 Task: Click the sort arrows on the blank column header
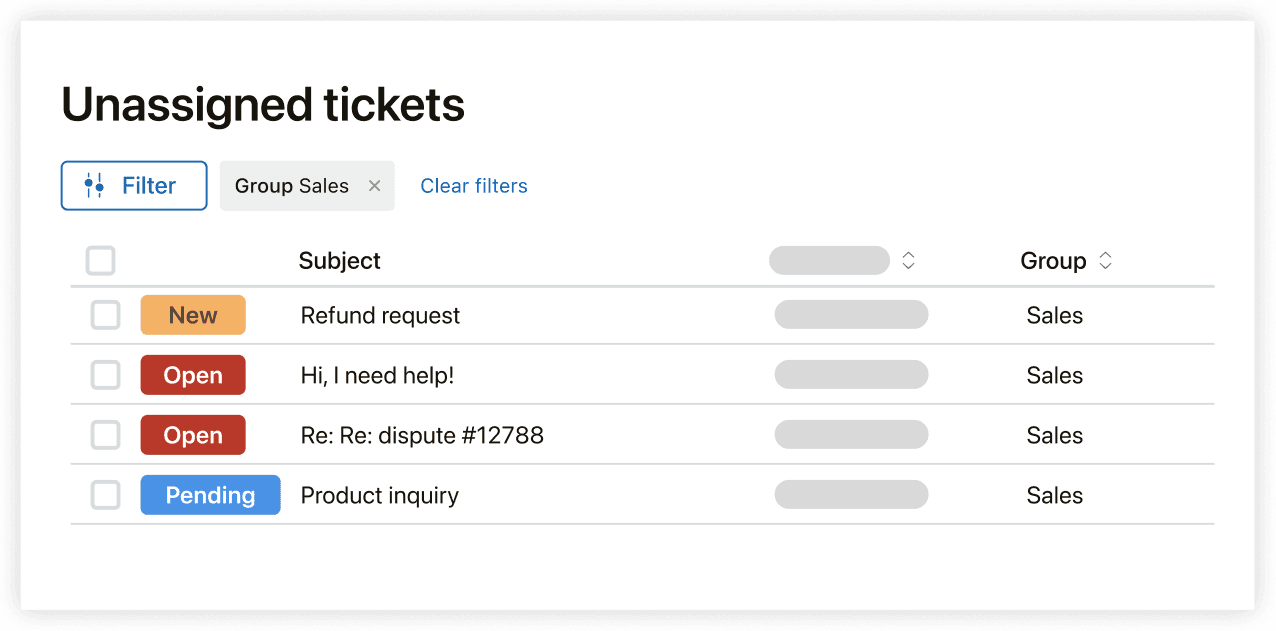pos(908,260)
